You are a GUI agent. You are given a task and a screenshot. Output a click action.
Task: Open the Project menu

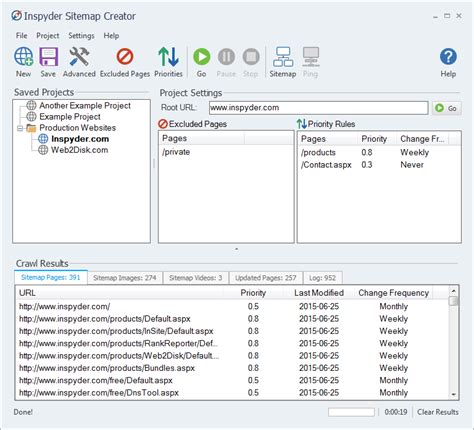click(x=48, y=36)
